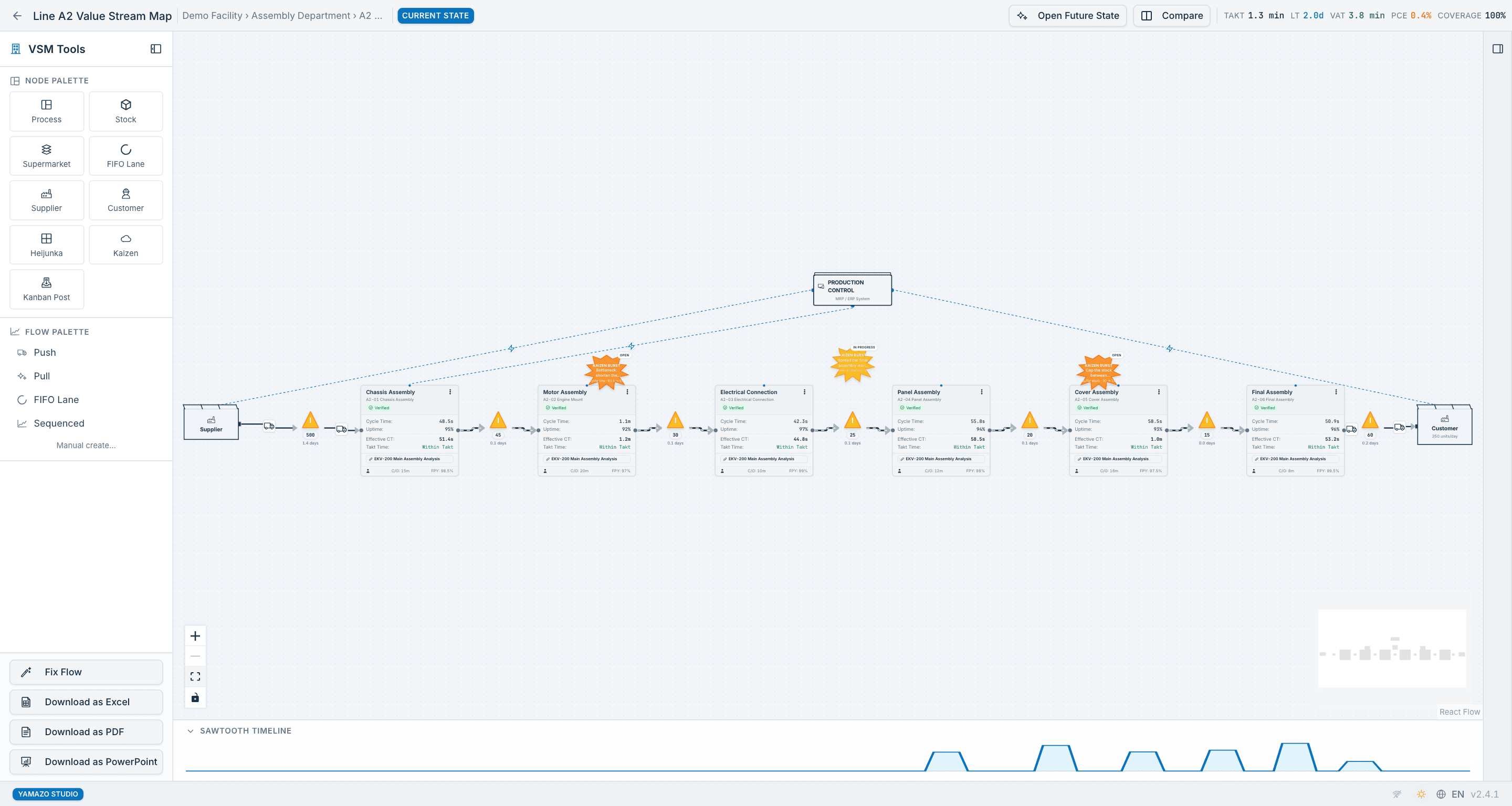The width and height of the screenshot is (1512, 806).
Task: Click the Fix Flow button
Action: pos(86,672)
